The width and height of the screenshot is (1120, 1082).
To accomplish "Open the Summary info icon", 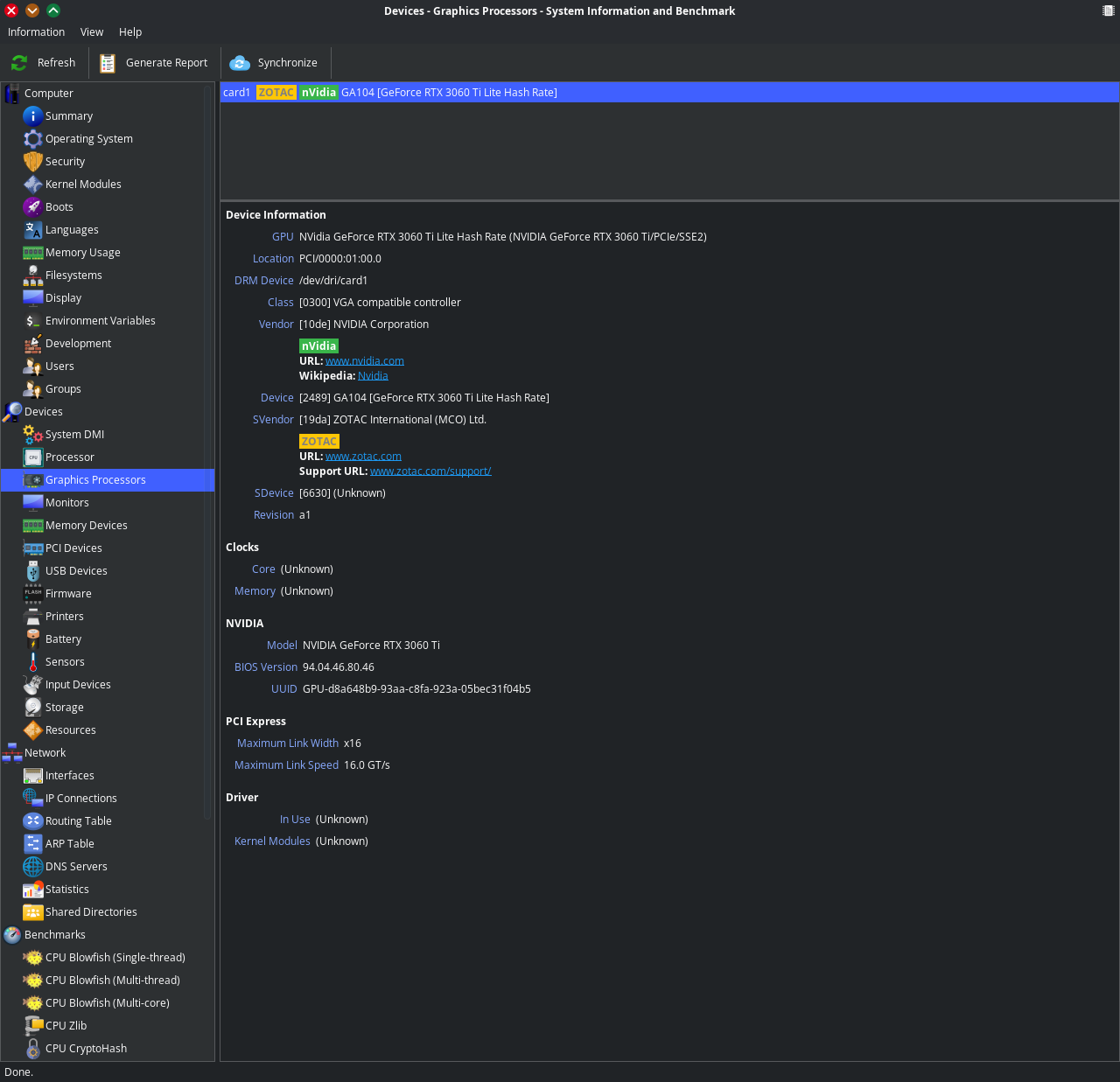I will 33,116.
